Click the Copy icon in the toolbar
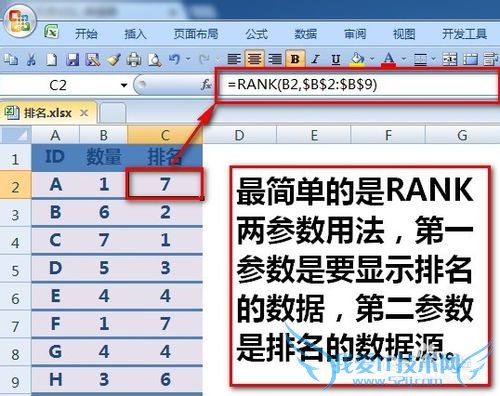500x396 pixels. [x=11, y=60]
